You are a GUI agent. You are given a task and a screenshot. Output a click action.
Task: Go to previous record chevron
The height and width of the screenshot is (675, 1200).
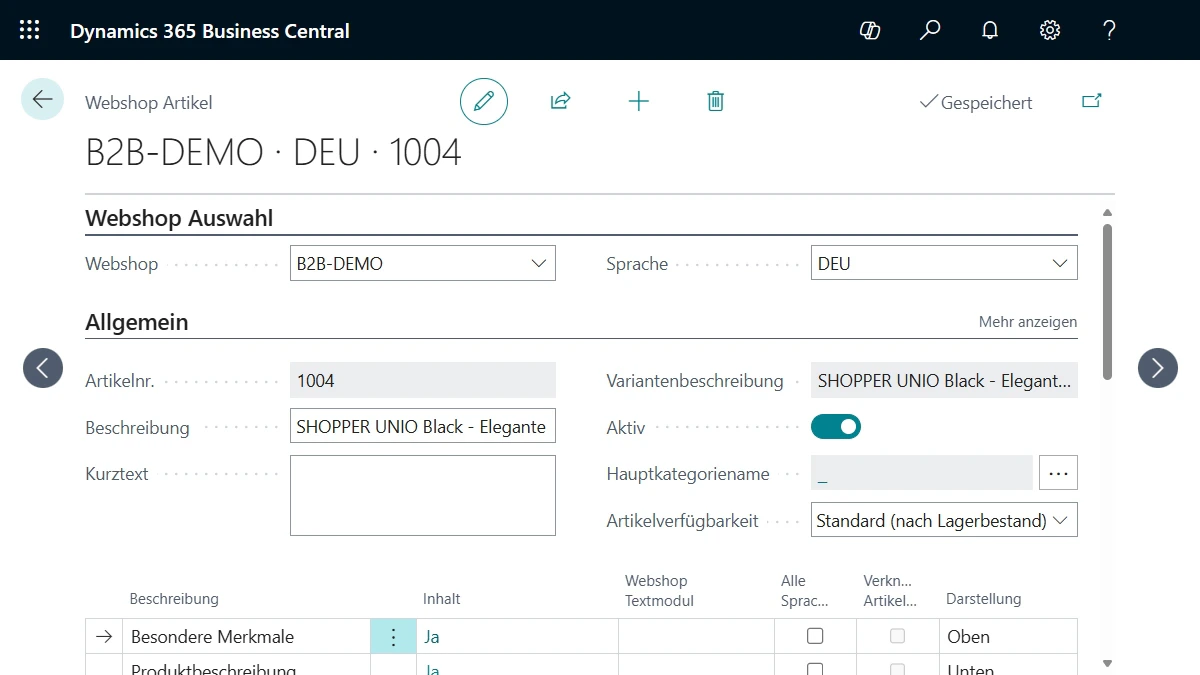pos(43,368)
